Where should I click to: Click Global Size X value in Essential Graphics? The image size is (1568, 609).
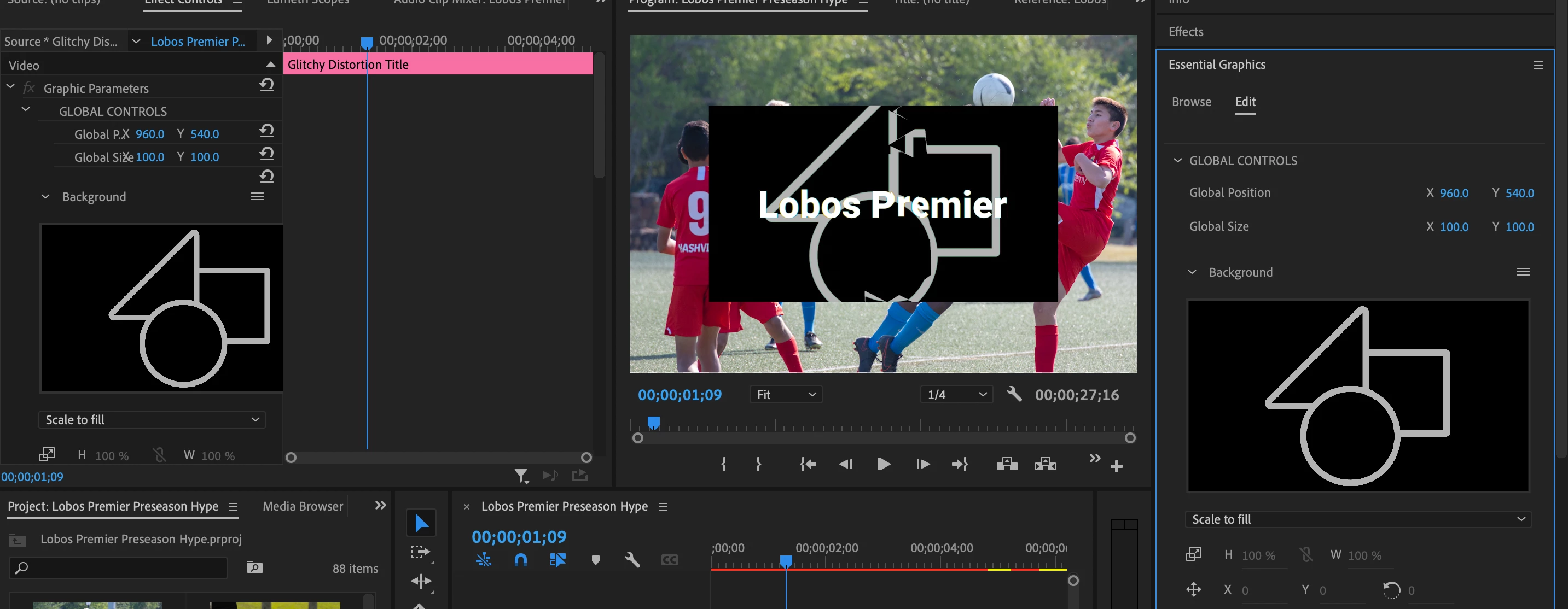coord(1454,227)
